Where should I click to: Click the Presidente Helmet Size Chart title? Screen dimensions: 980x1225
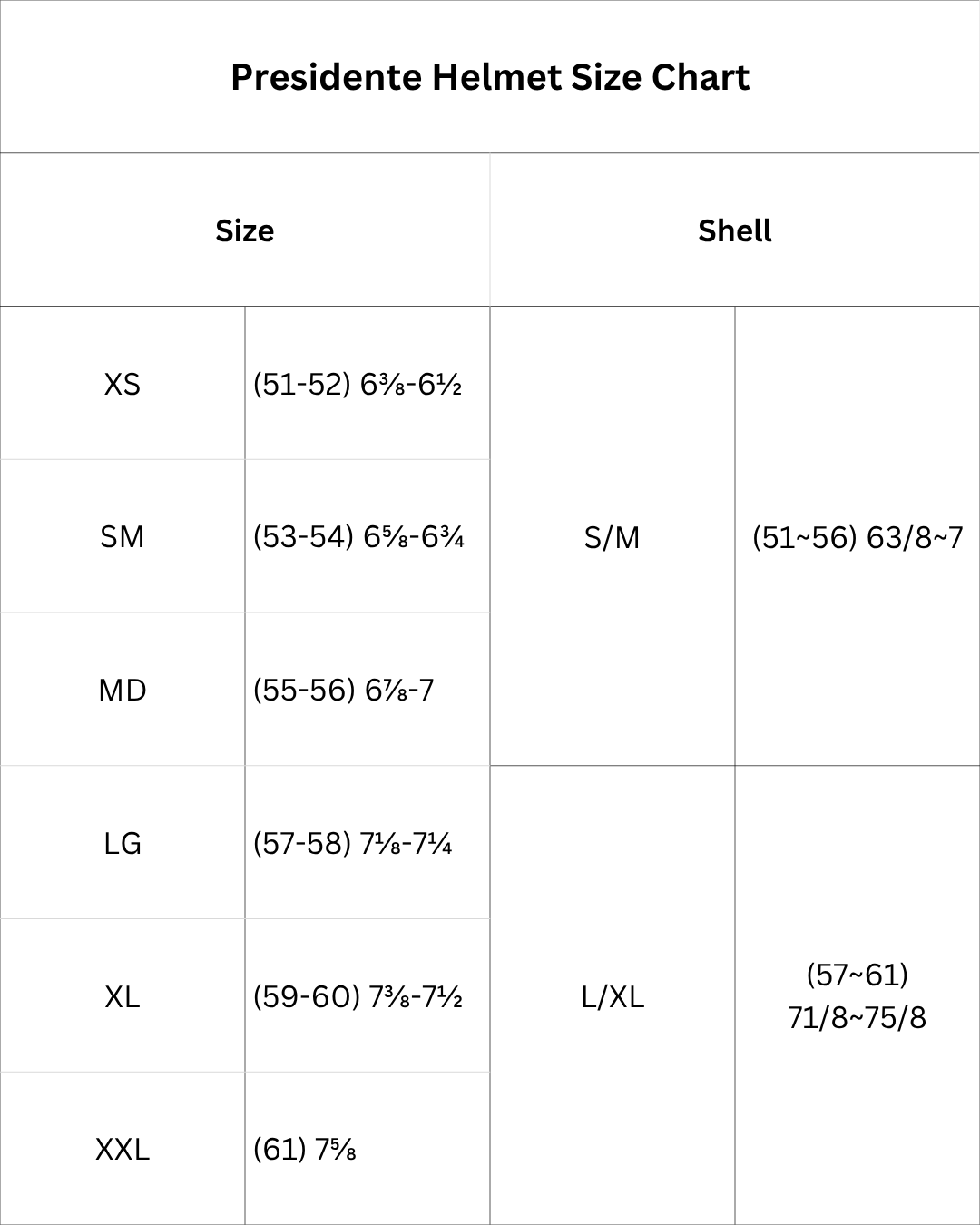[490, 77]
